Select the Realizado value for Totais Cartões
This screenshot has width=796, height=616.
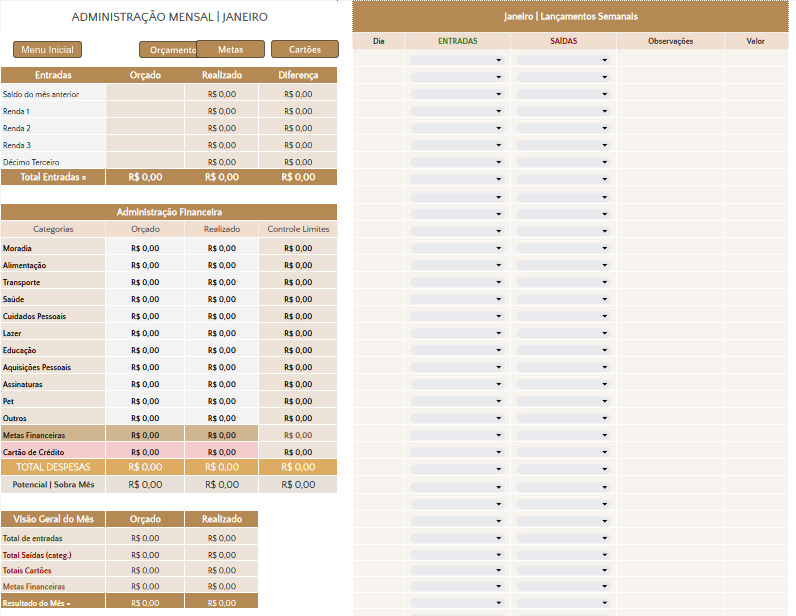click(x=222, y=570)
